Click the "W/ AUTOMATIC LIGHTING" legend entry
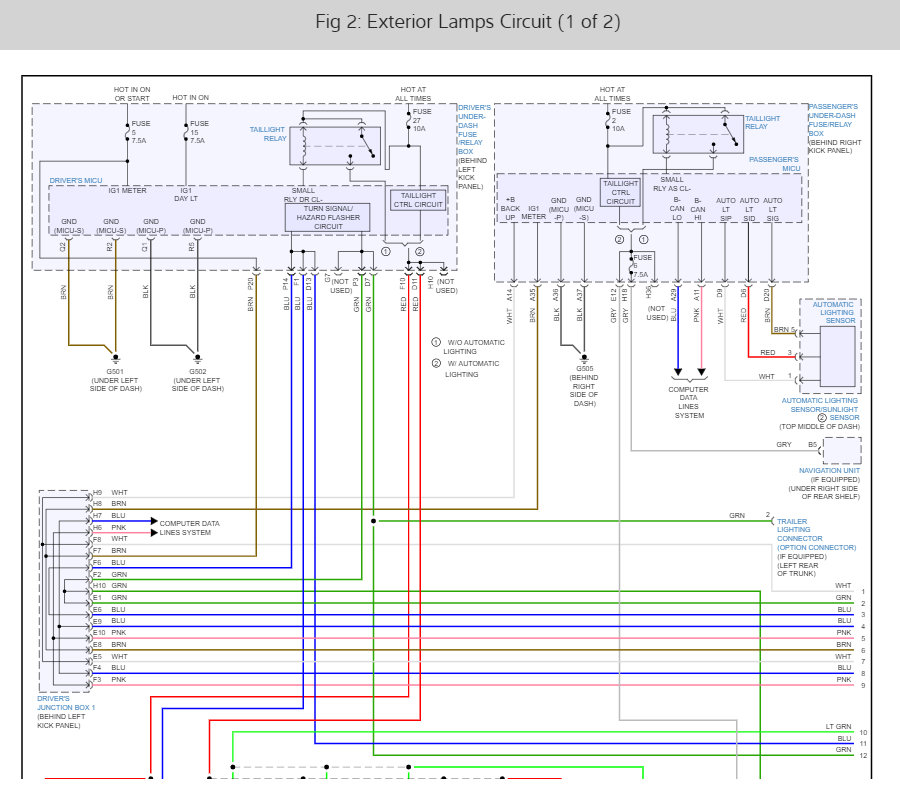The height and width of the screenshot is (810, 900). pos(465,369)
